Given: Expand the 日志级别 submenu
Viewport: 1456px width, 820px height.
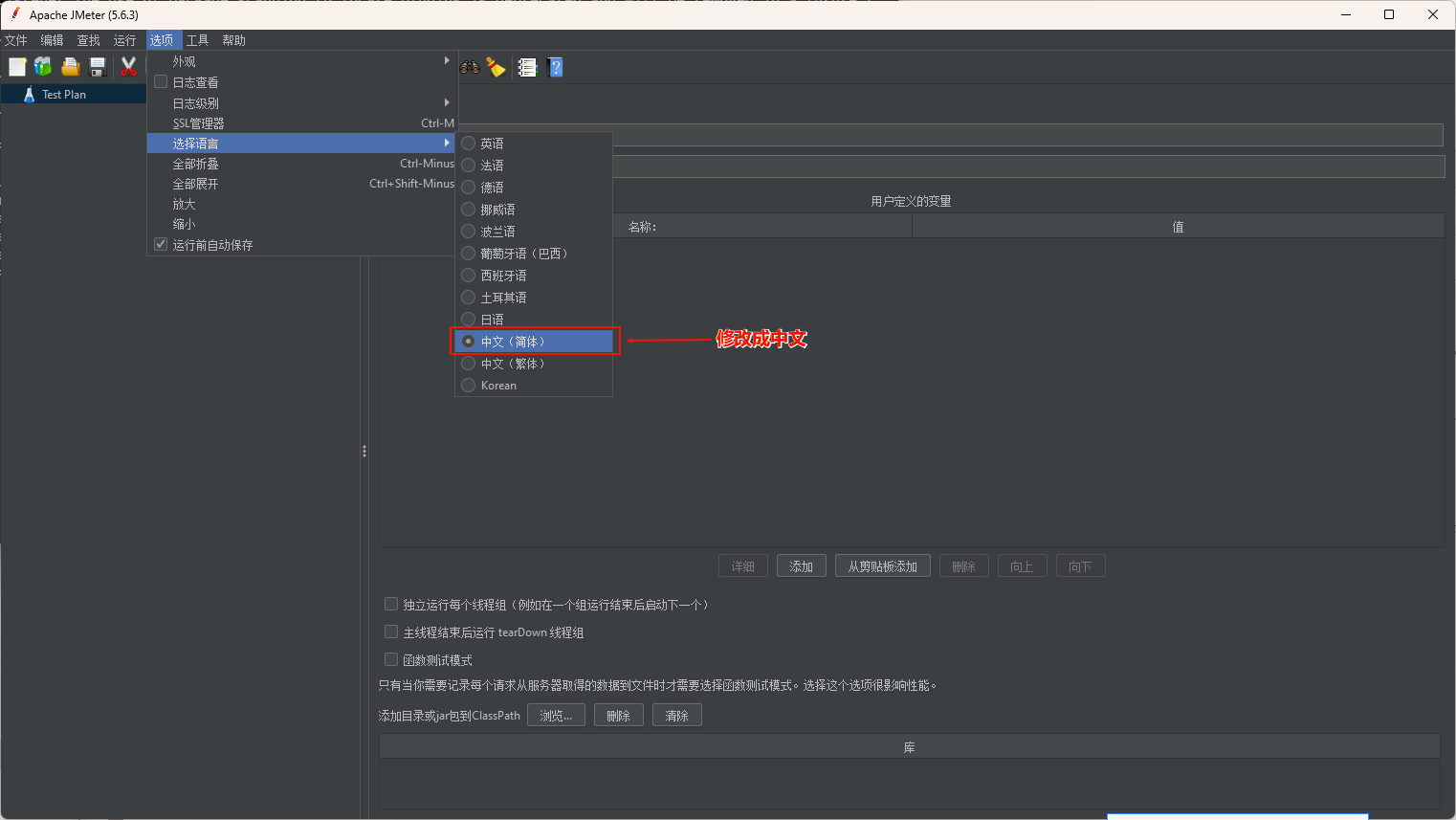Looking at the screenshot, I should 302,102.
